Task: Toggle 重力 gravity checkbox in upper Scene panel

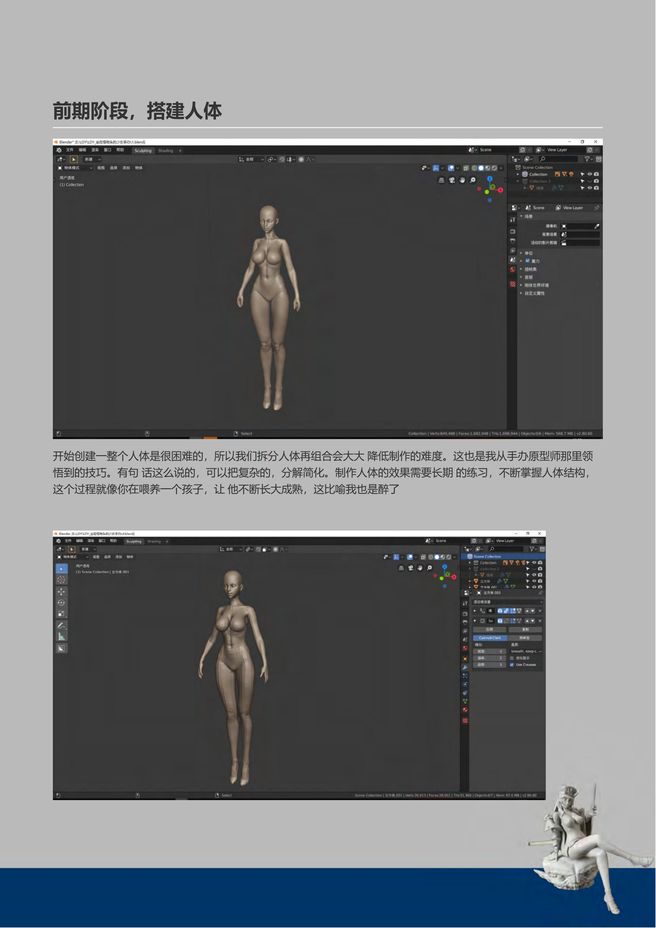Action: pyautogui.click(x=528, y=260)
